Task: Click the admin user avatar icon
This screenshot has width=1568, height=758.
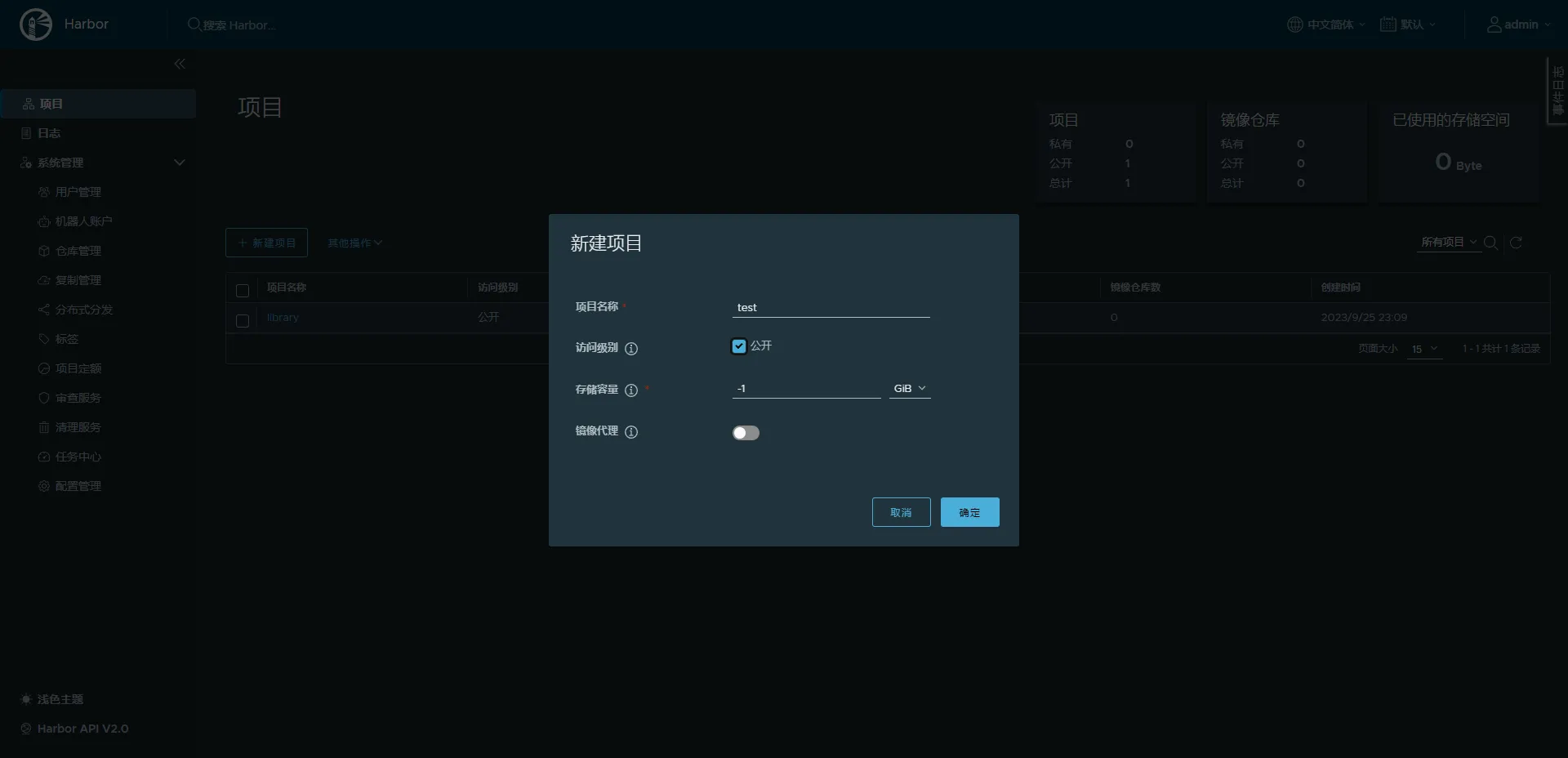Action: tap(1494, 25)
